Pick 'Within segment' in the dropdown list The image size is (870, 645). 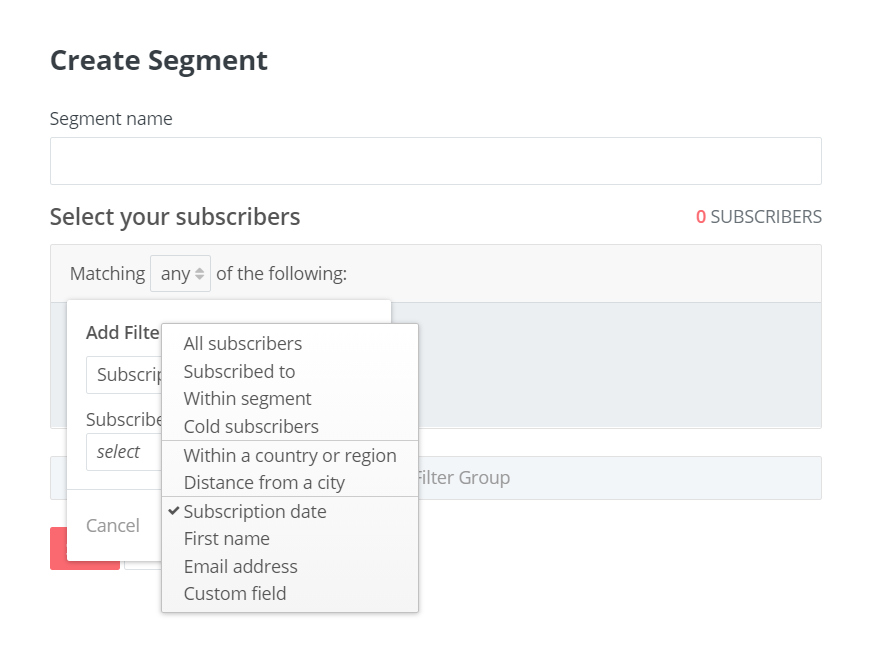pyautogui.click(x=248, y=399)
